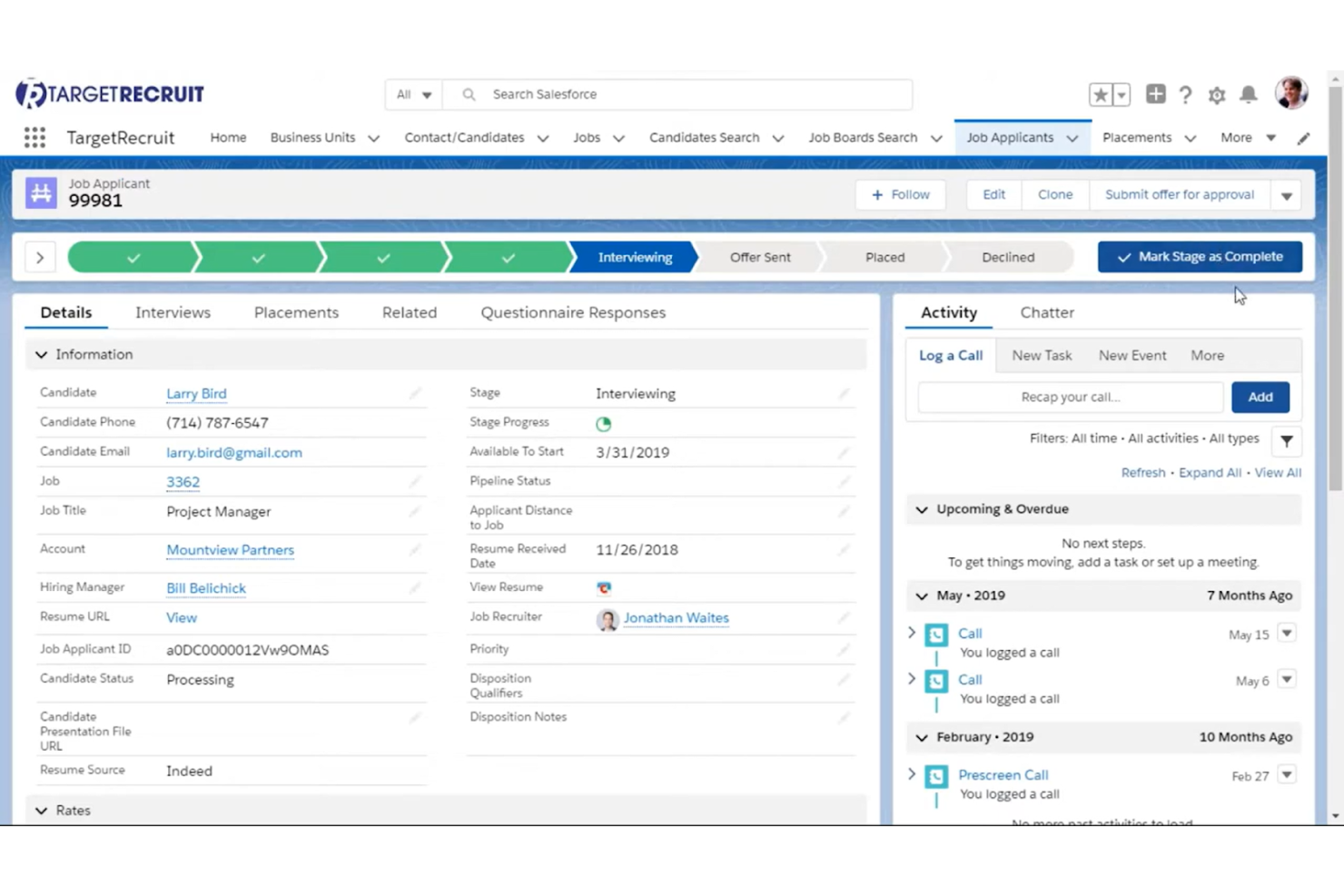Open the View Resume icon
This screenshot has width=1344, height=896.
point(603,587)
